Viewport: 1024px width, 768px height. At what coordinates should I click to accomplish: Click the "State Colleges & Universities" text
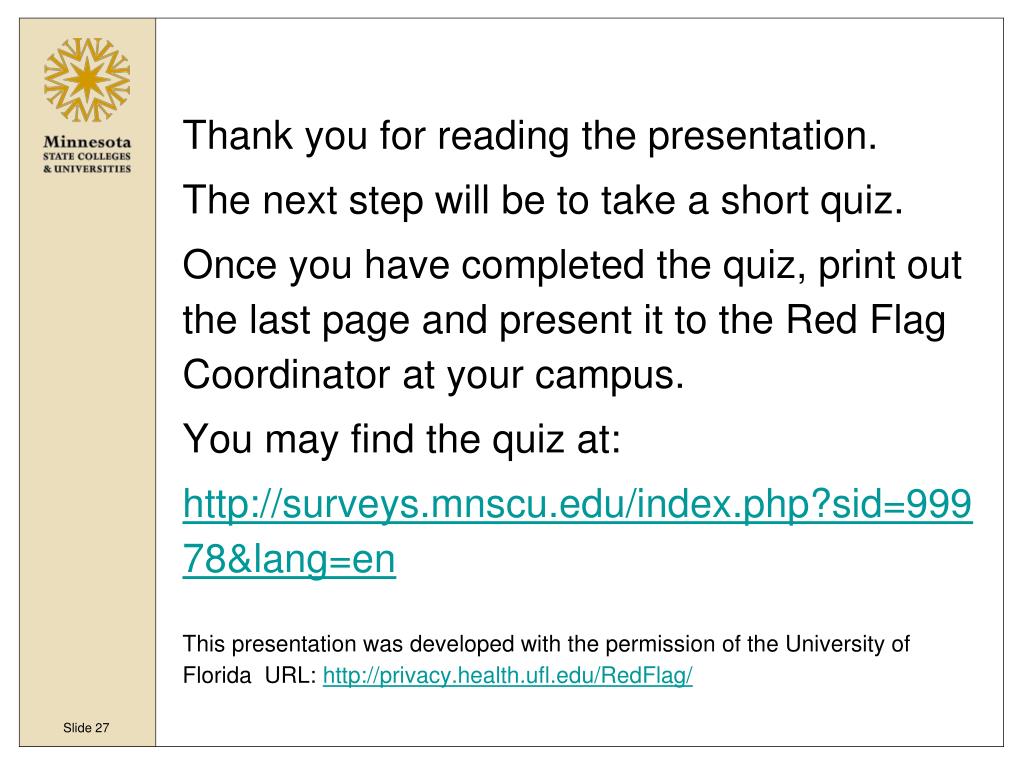(x=87, y=163)
